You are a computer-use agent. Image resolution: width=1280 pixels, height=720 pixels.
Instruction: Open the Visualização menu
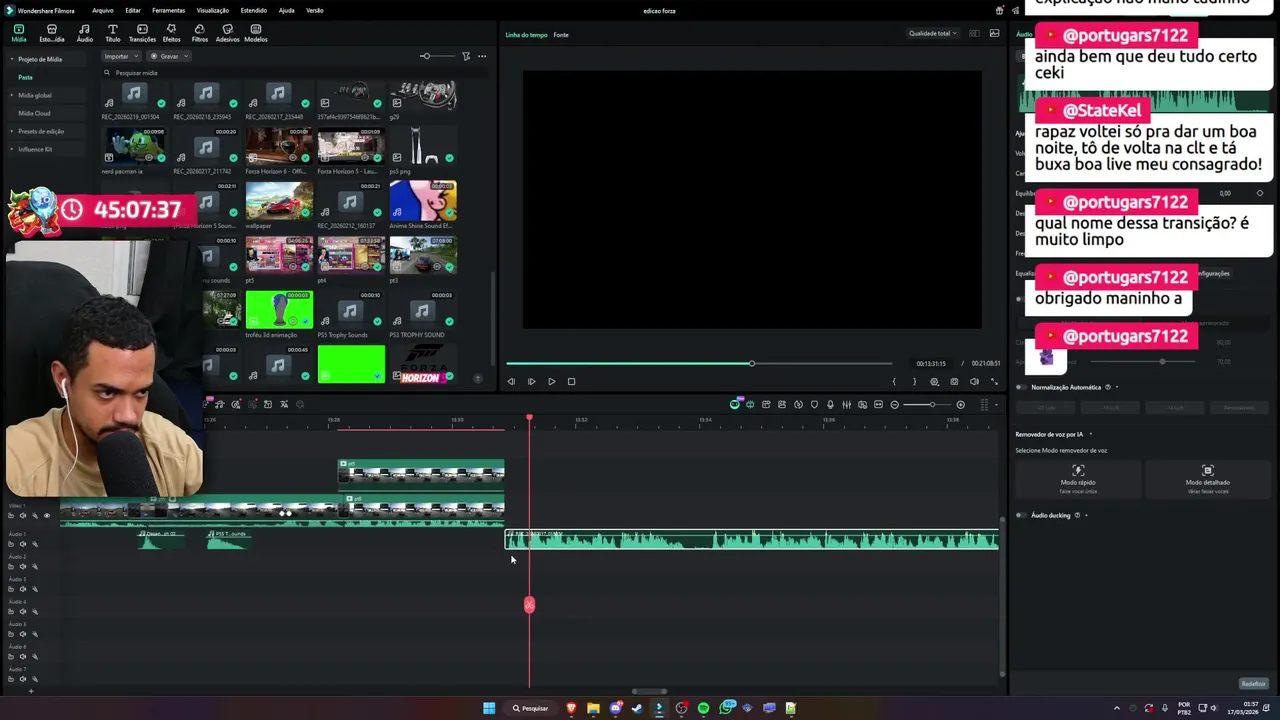click(x=212, y=10)
